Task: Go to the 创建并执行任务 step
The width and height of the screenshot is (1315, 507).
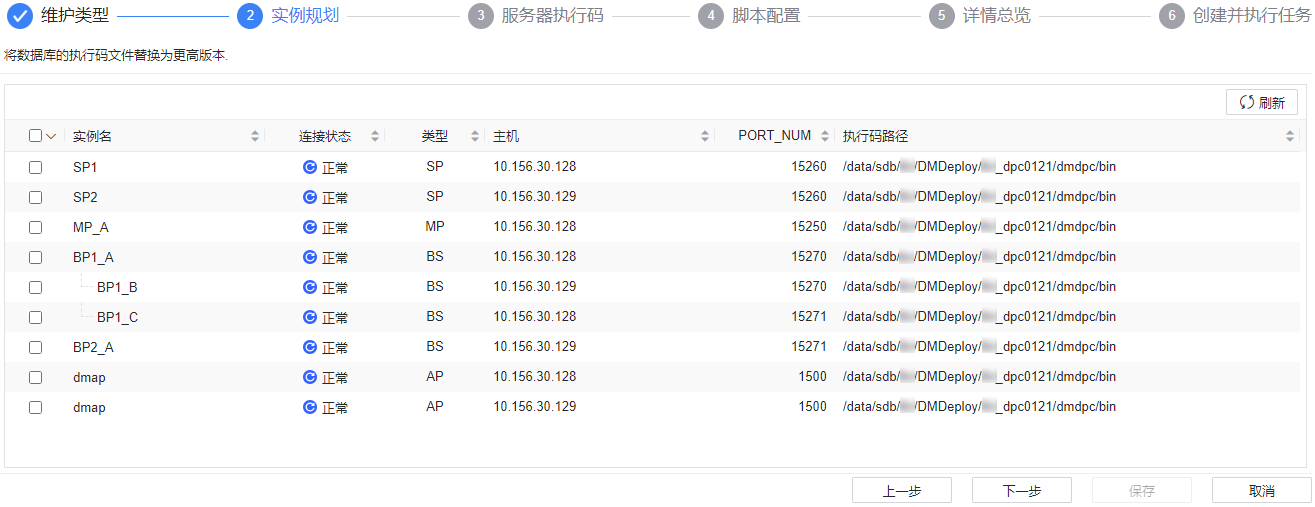Action: 1252,16
